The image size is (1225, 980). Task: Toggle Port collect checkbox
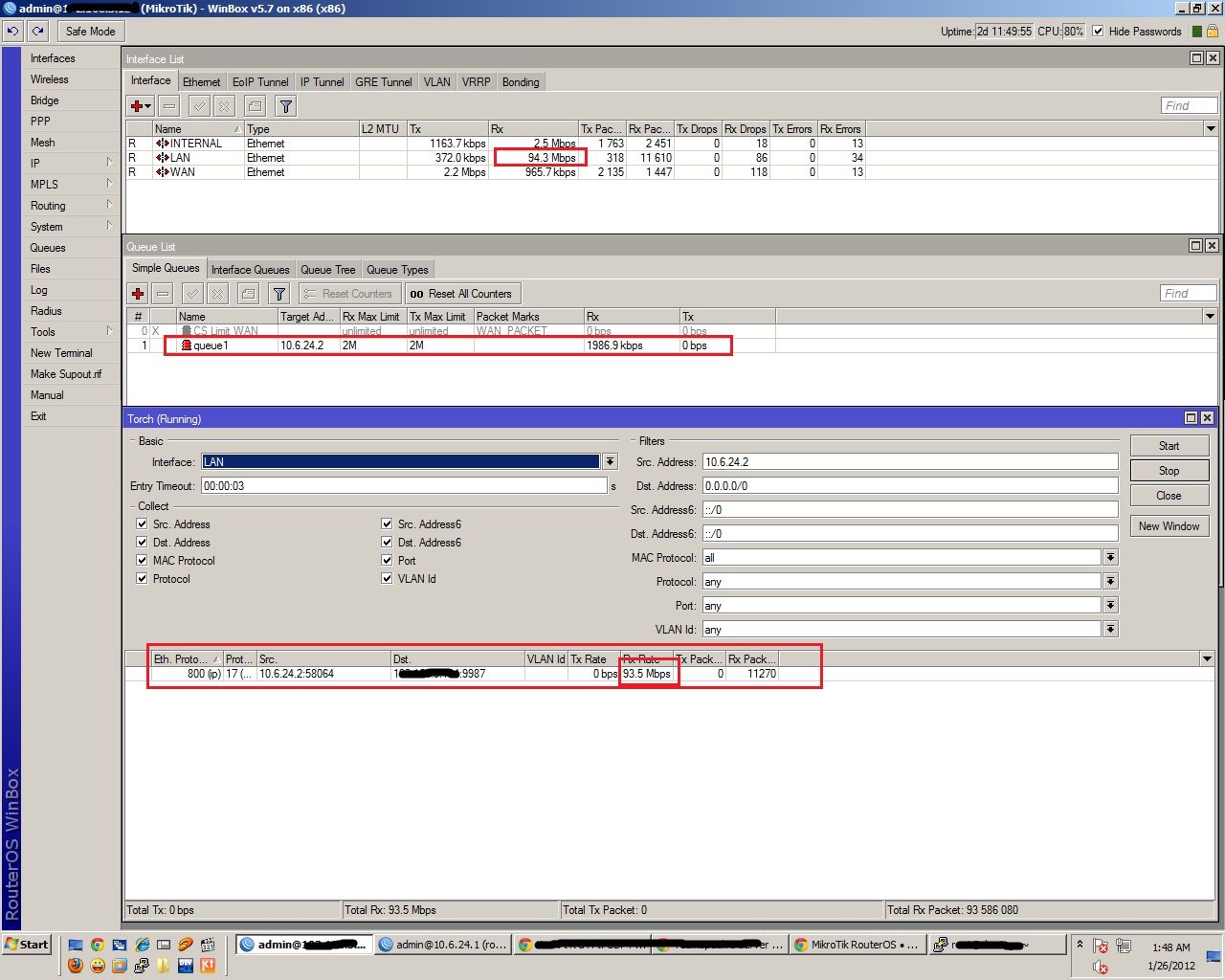tap(387, 561)
